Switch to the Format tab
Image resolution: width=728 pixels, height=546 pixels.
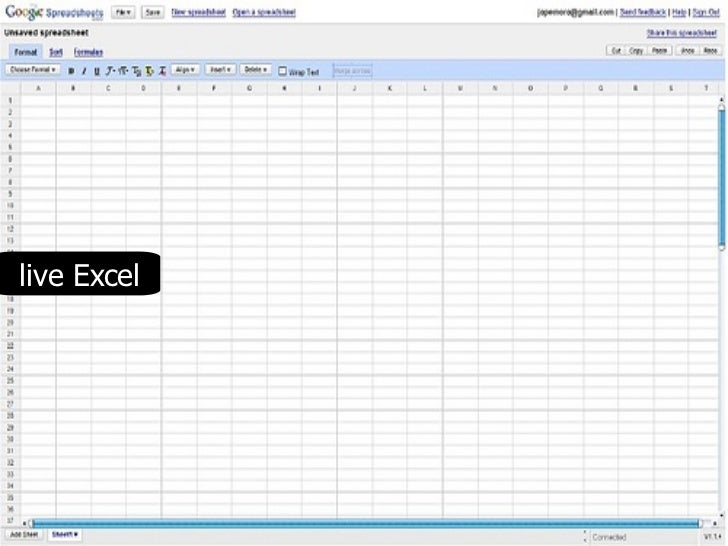(x=26, y=52)
